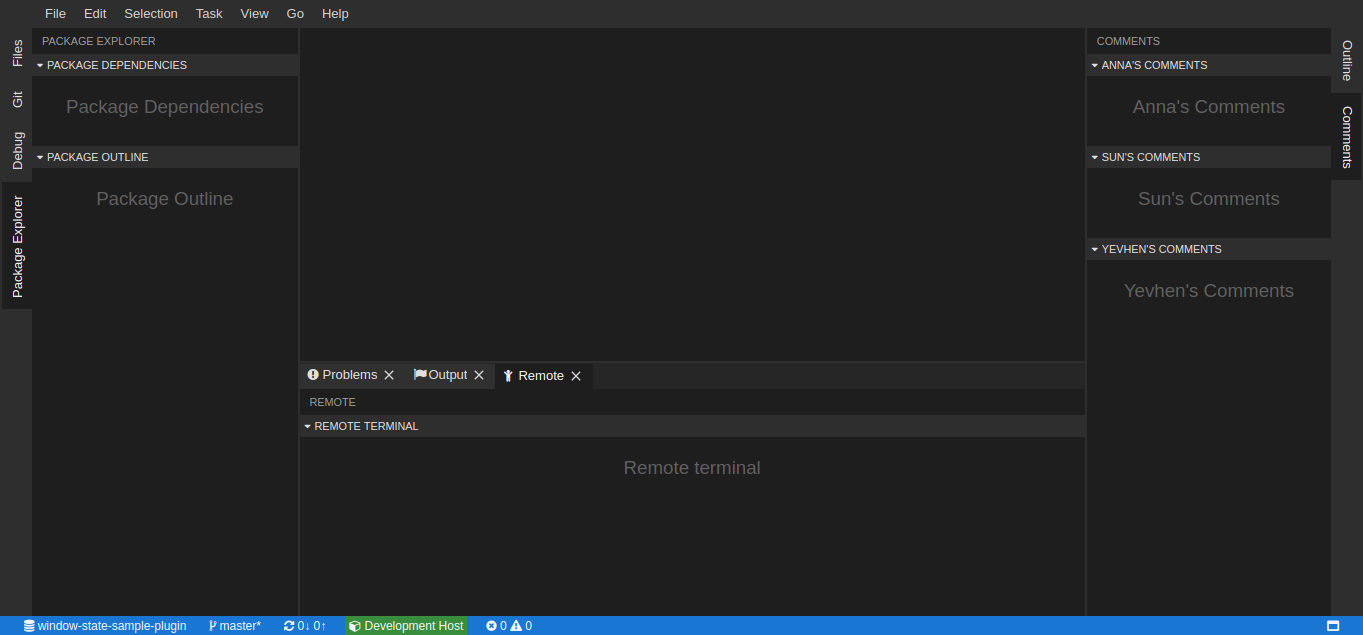
Task: Collapse Yevhen's Comments section
Action: point(1095,249)
